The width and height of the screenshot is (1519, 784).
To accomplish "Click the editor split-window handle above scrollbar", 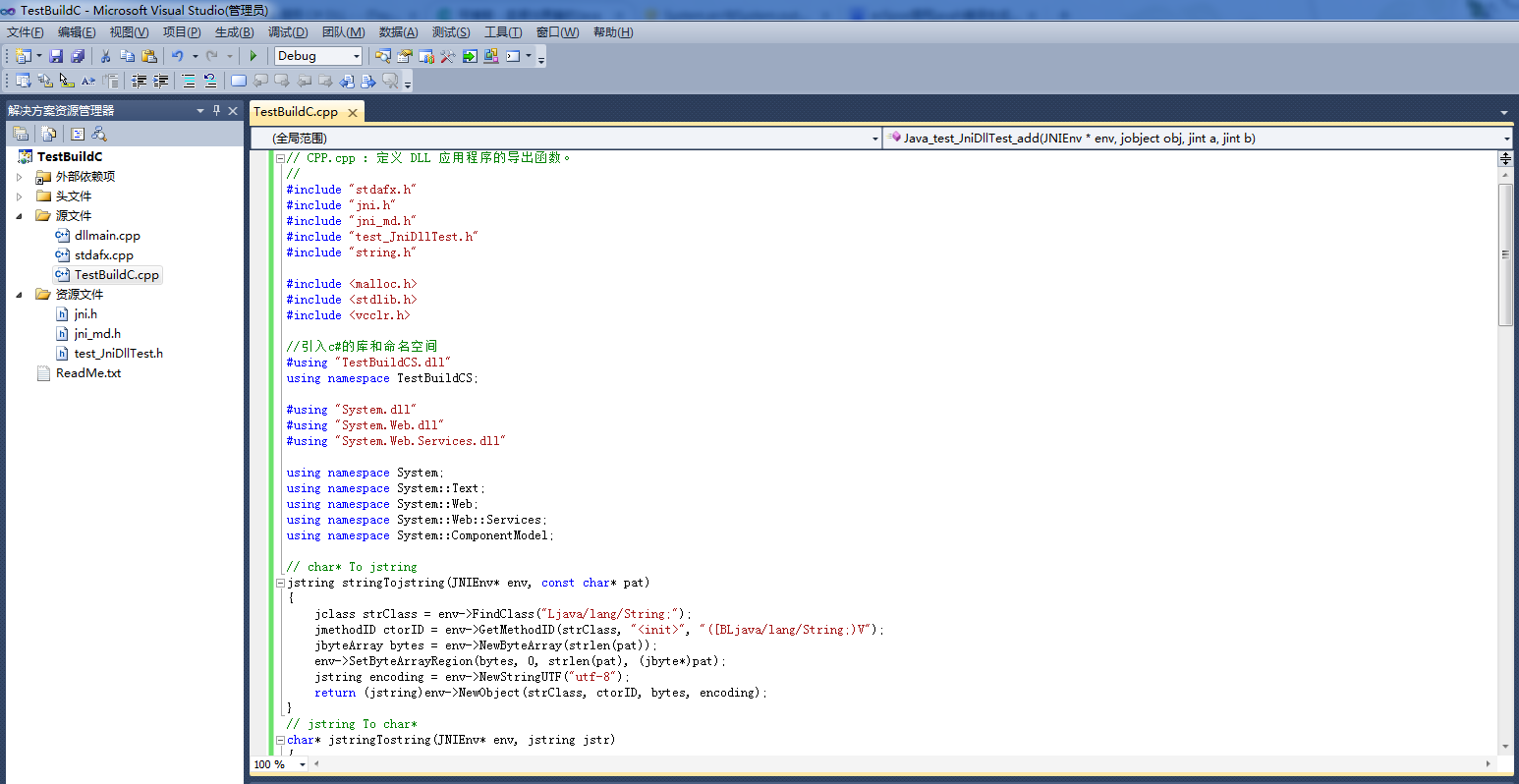I will click(x=1505, y=158).
